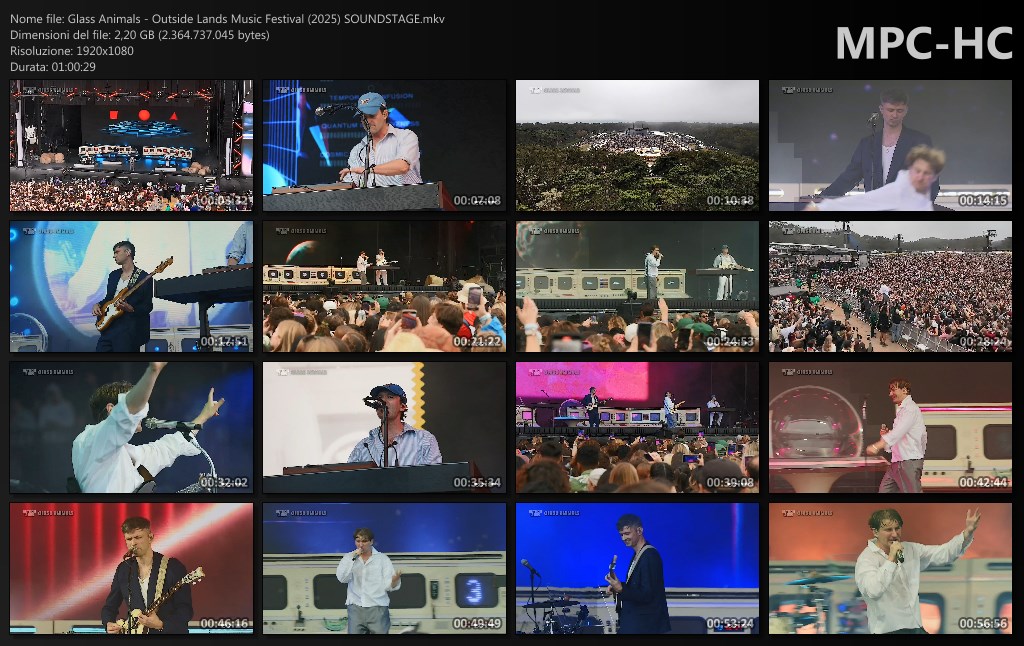Click the file name line ending in SOUNDSTAGE.mkv

pyautogui.click(x=228, y=19)
